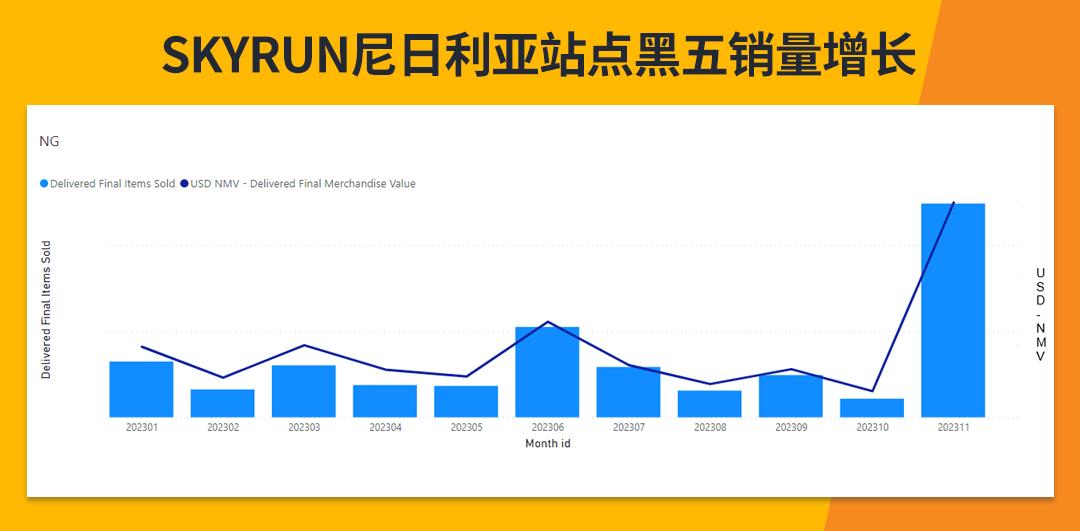
Task: Click x-axis label 202302
Action: pos(223,428)
